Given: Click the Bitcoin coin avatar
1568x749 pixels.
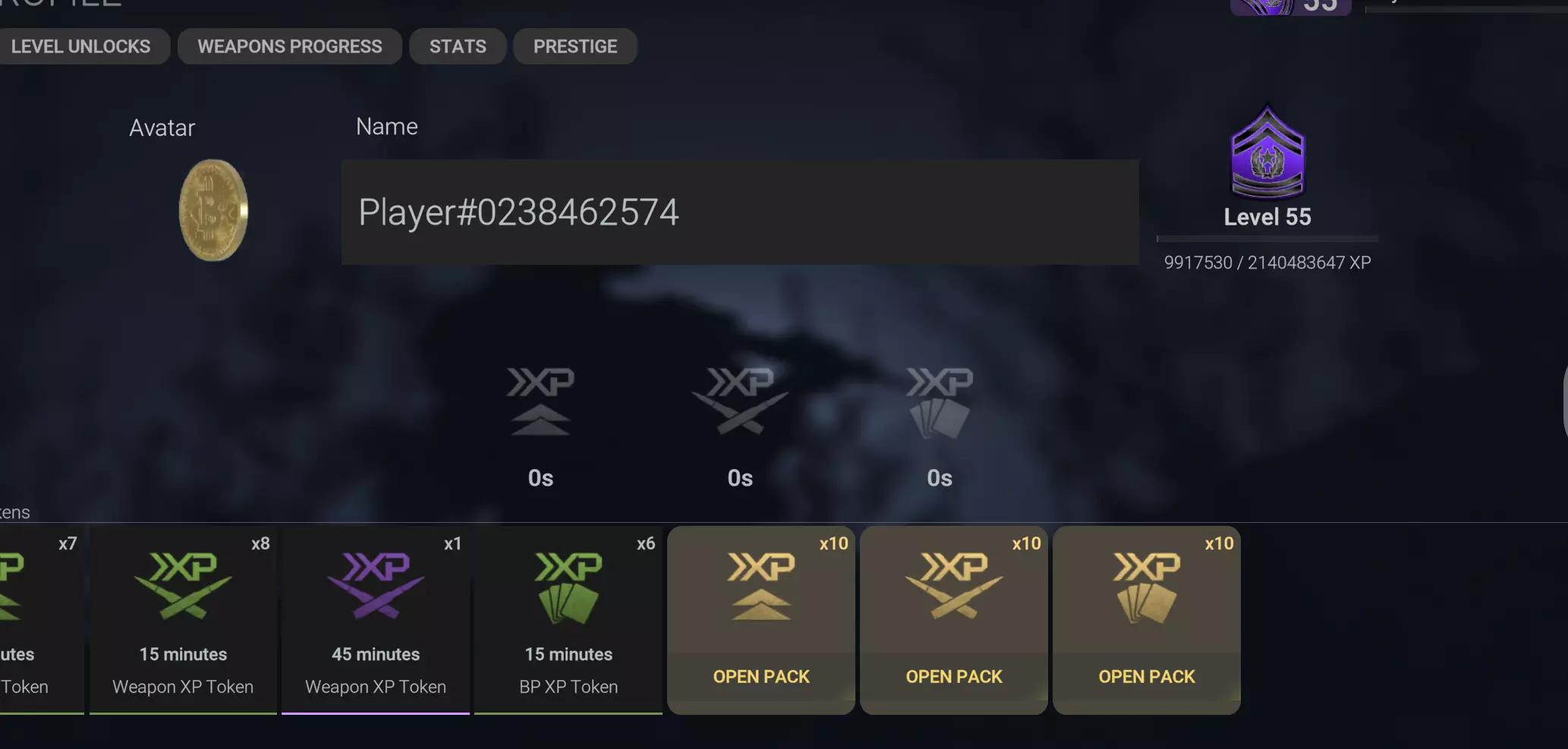Looking at the screenshot, I should (213, 210).
